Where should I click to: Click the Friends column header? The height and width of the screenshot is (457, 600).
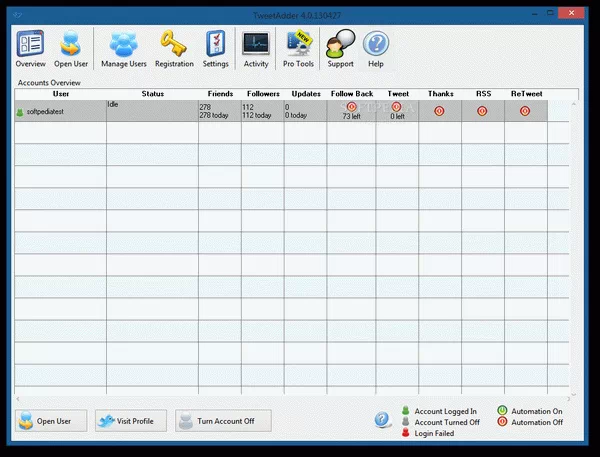pos(220,94)
